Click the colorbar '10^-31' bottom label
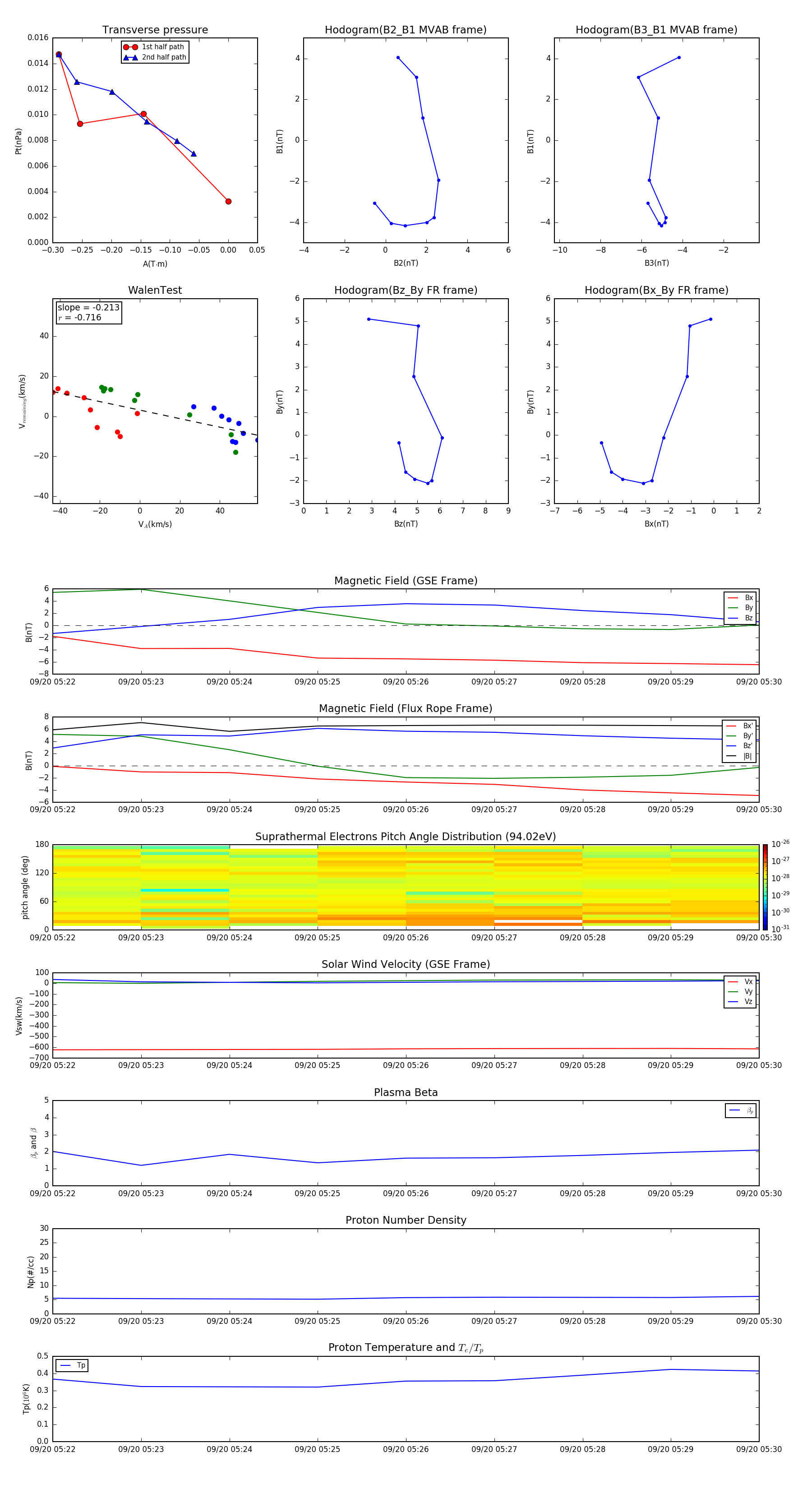812x1489 pixels. [780, 929]
